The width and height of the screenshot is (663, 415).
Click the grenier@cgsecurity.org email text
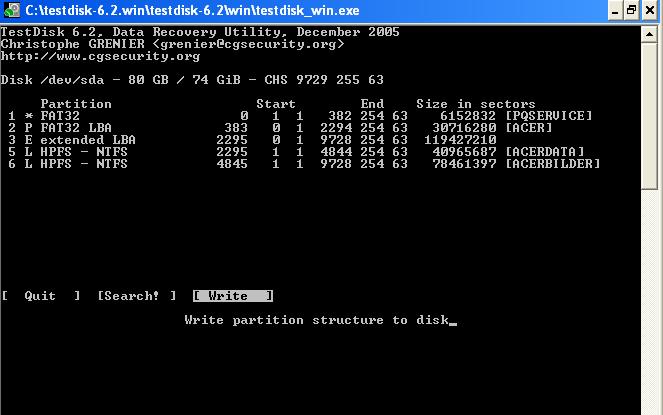point(248,44)
